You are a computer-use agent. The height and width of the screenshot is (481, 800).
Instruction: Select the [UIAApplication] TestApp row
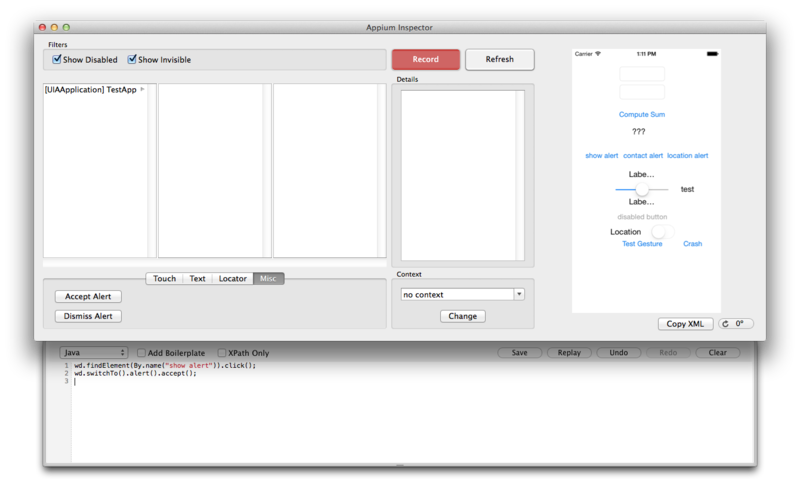click(95, 89)
